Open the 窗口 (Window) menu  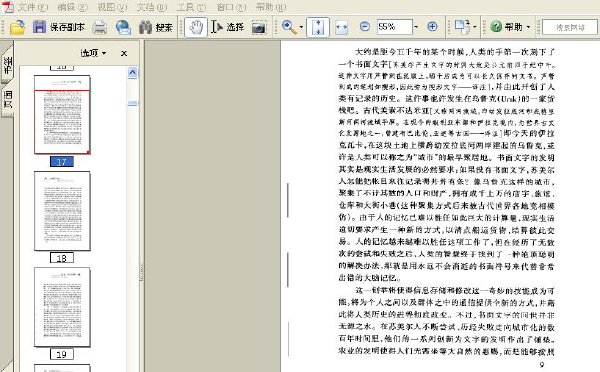pyautogui.click(x=231, y=7)
